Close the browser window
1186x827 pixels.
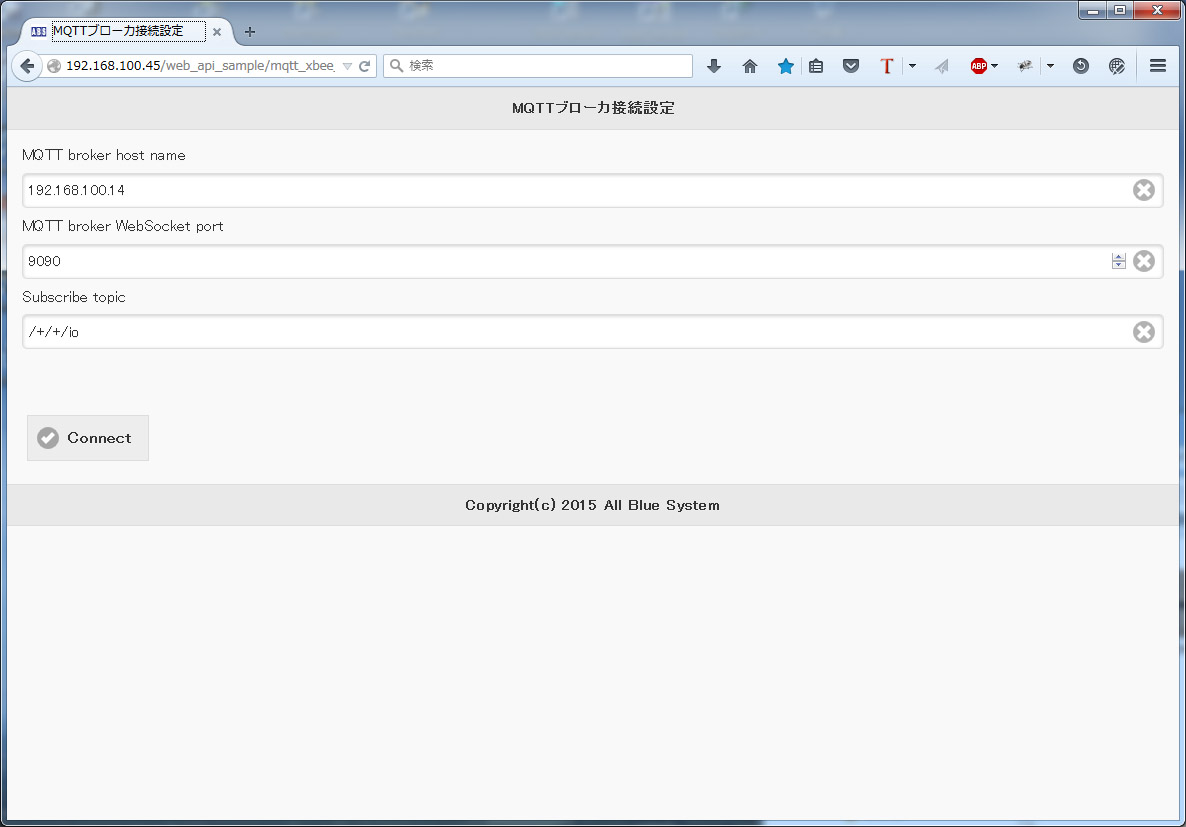[1157, 11]
